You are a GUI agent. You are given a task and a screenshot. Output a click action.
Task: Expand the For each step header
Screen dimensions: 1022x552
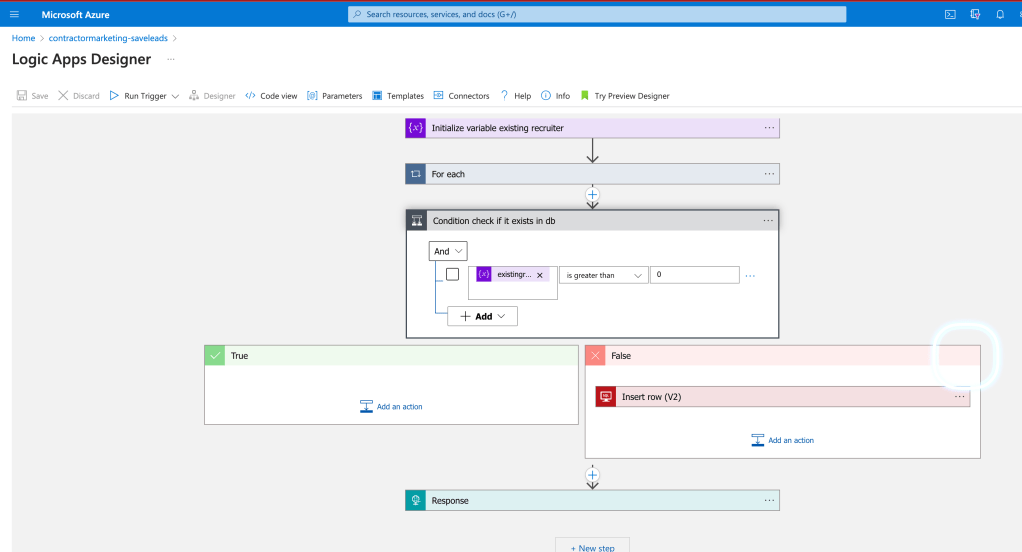click(x=592, y=174)
